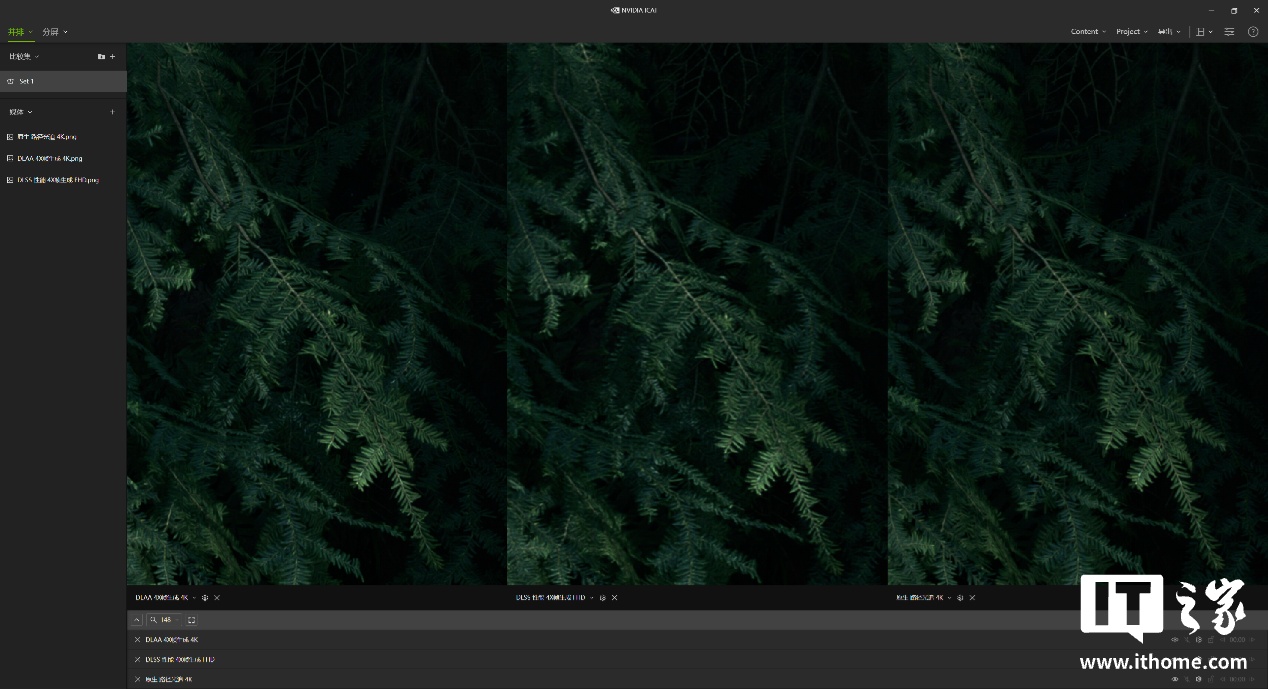The width and height of the screenshot is (1268, 689).
Task: Open the help question mark icon
Action: click(x=1253, y=32)
